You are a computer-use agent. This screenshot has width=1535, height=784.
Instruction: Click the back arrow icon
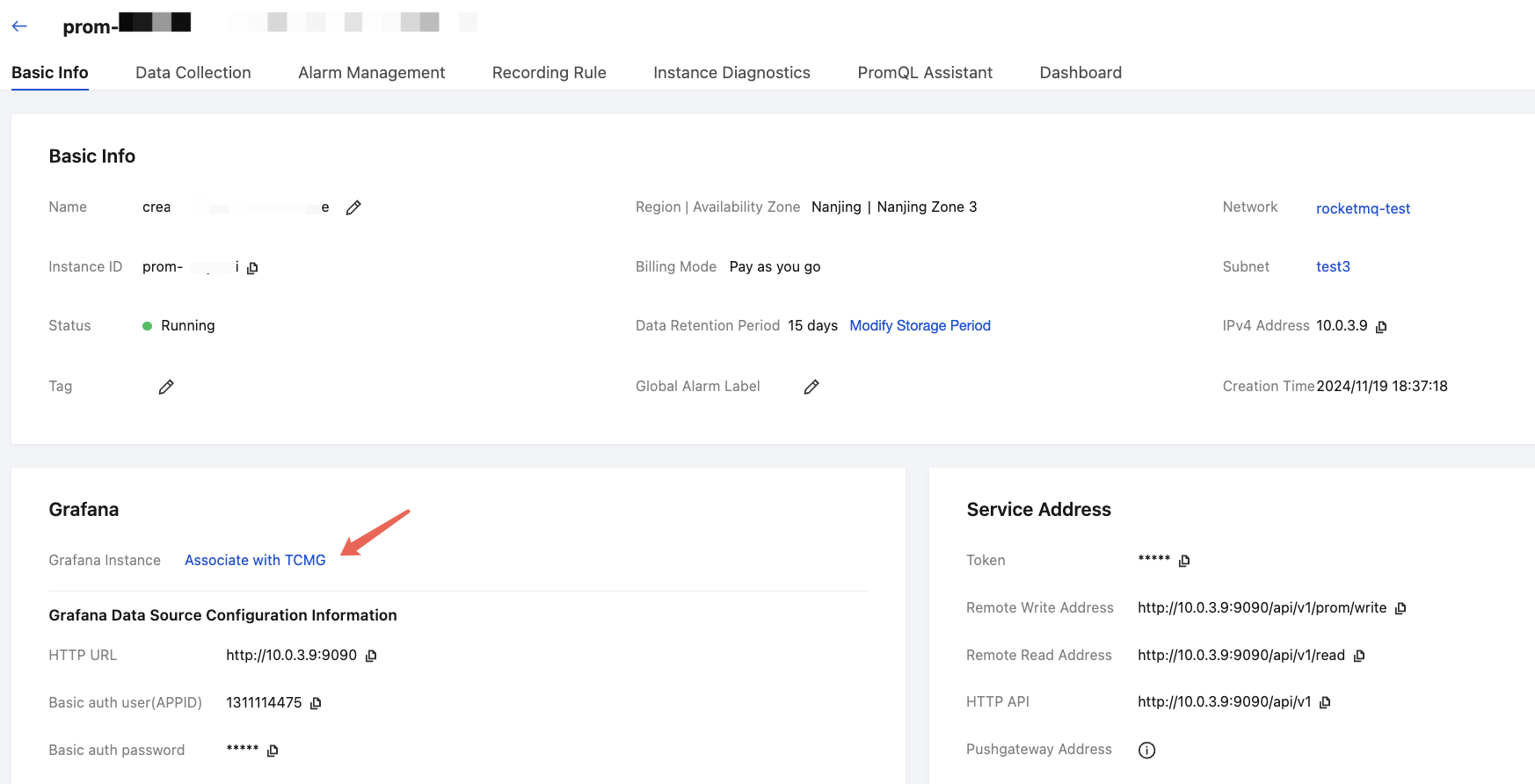(19, 26)
